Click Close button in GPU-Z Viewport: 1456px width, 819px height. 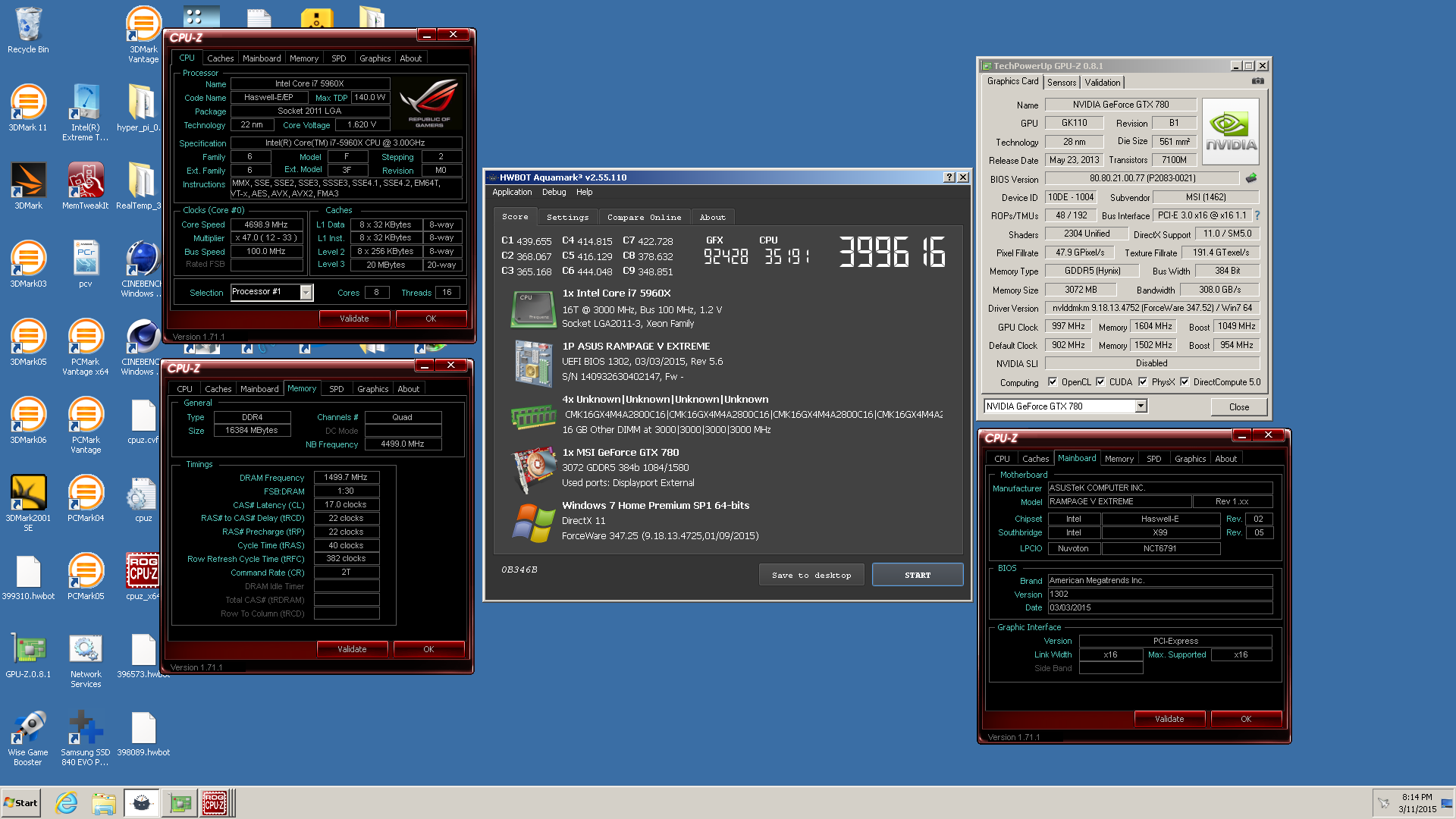pyautogui.click(x=1239, y=407)
